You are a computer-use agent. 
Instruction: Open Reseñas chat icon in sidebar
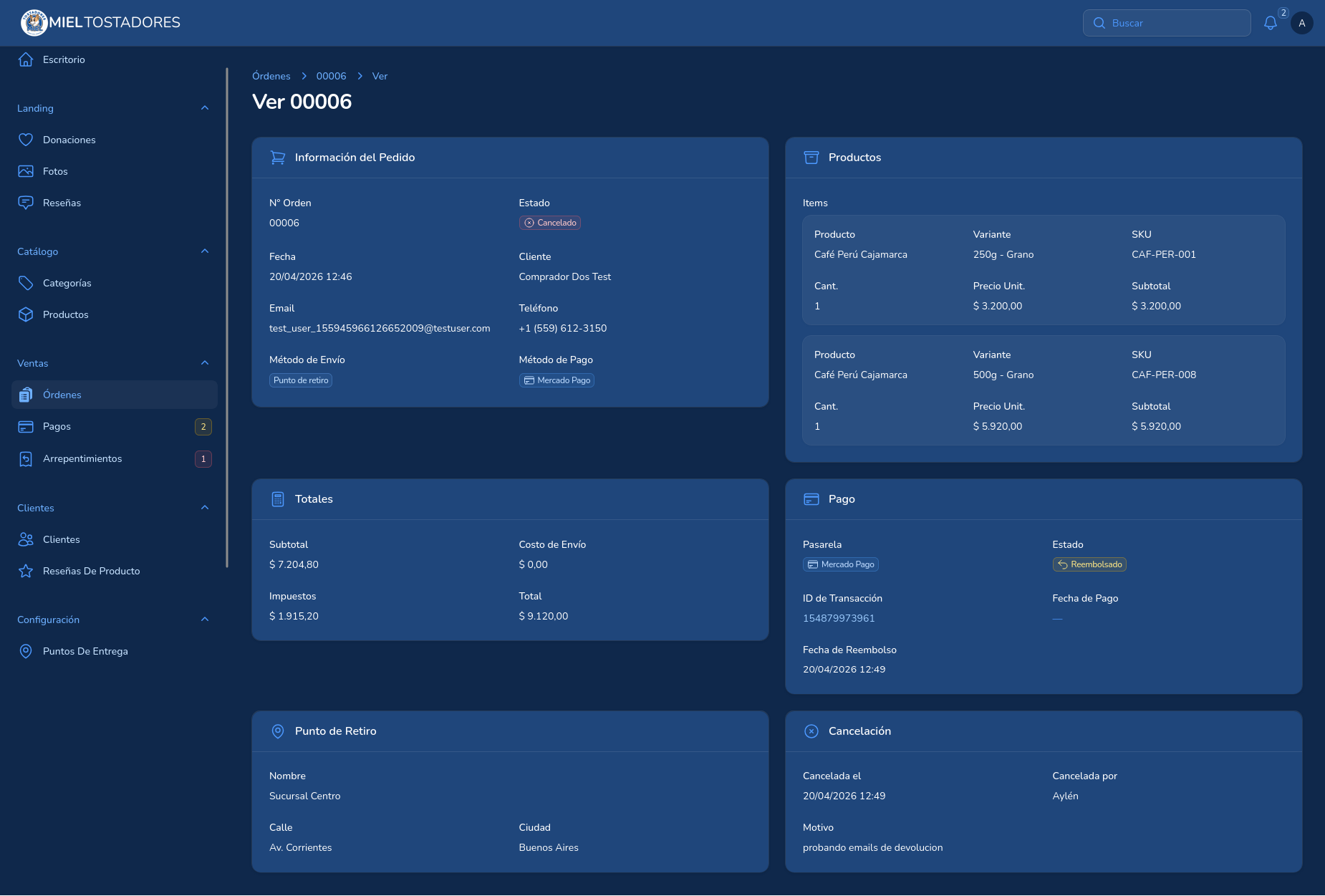pos(26,203)
